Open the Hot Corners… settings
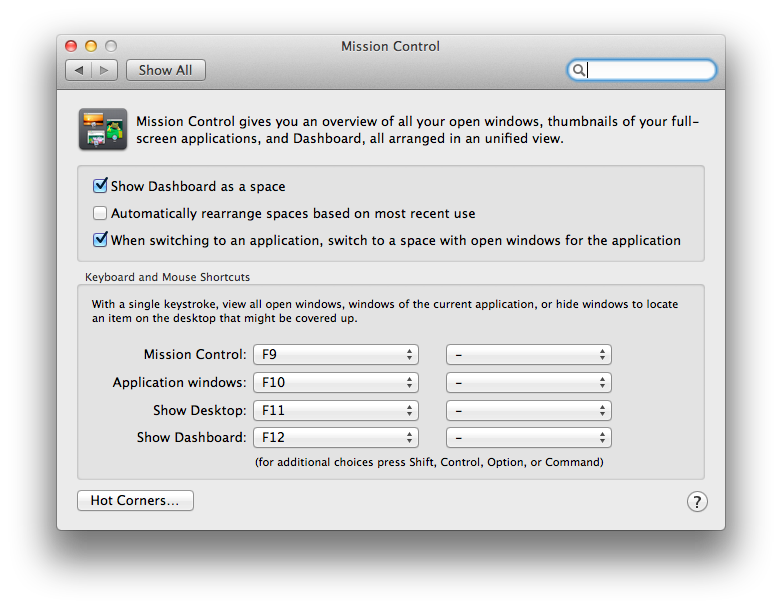This screenshot has height=609, width=782. pyautogui.click(x=135, y=500)
